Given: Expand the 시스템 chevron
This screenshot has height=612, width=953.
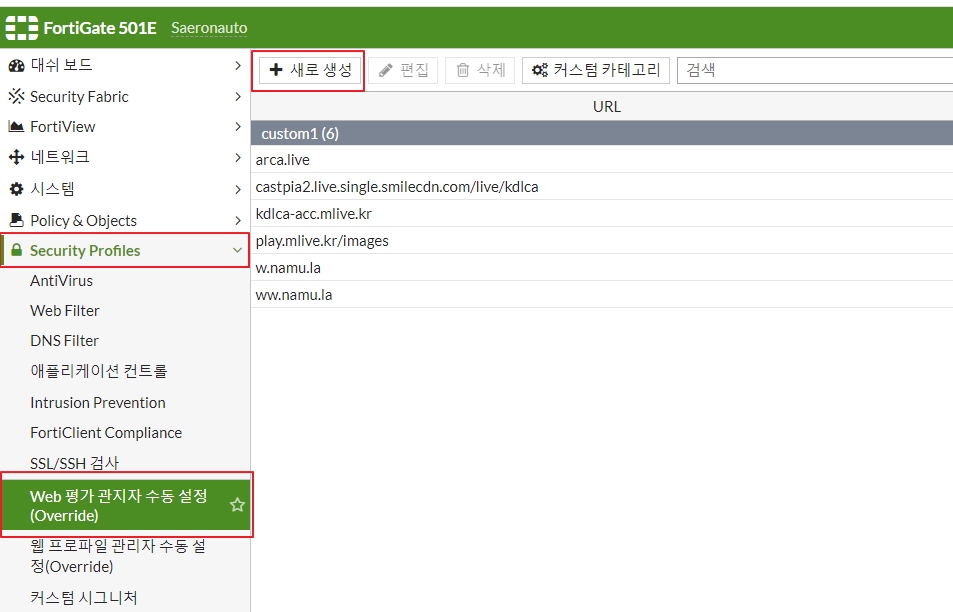Looking at the screenshot, I should point(238,190).
